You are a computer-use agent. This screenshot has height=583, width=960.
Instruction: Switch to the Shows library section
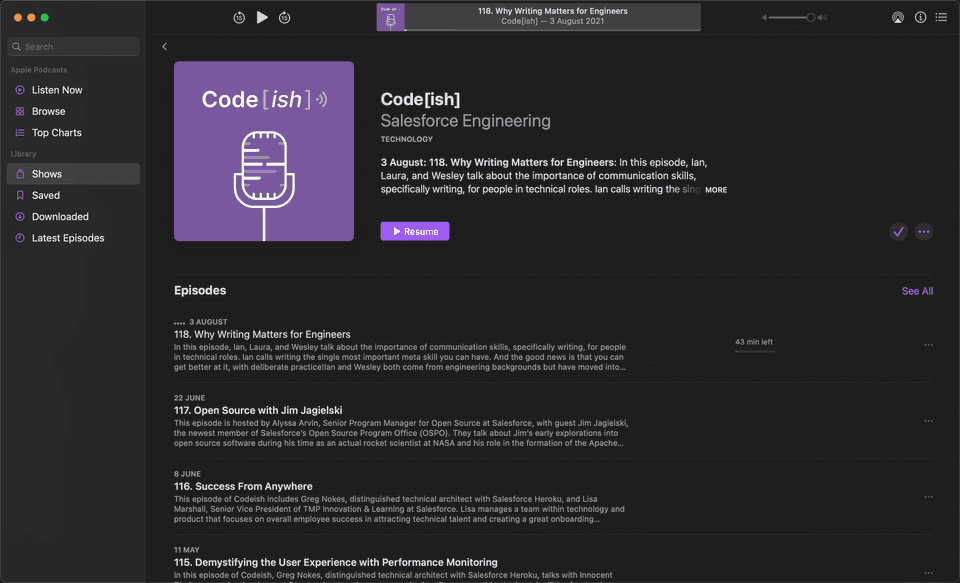pyautogui.click(x=47, y=173)
